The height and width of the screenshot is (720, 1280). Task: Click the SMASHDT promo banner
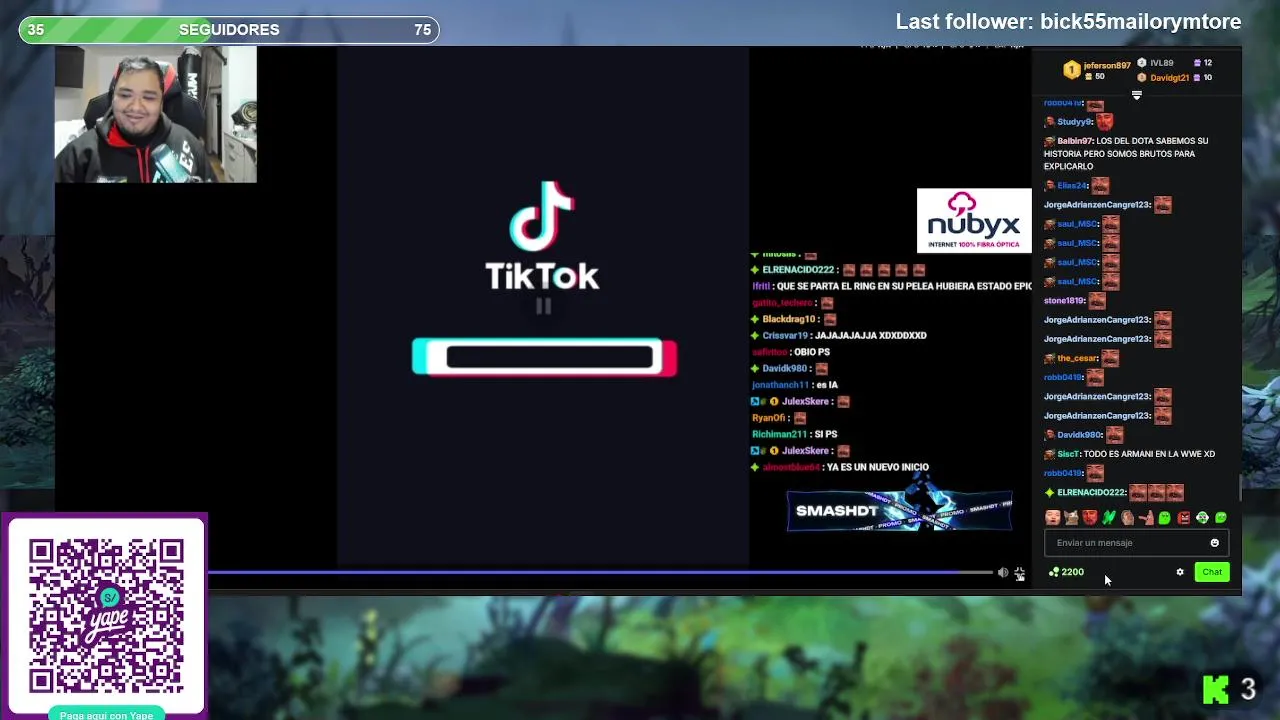(x=899, y=511)
